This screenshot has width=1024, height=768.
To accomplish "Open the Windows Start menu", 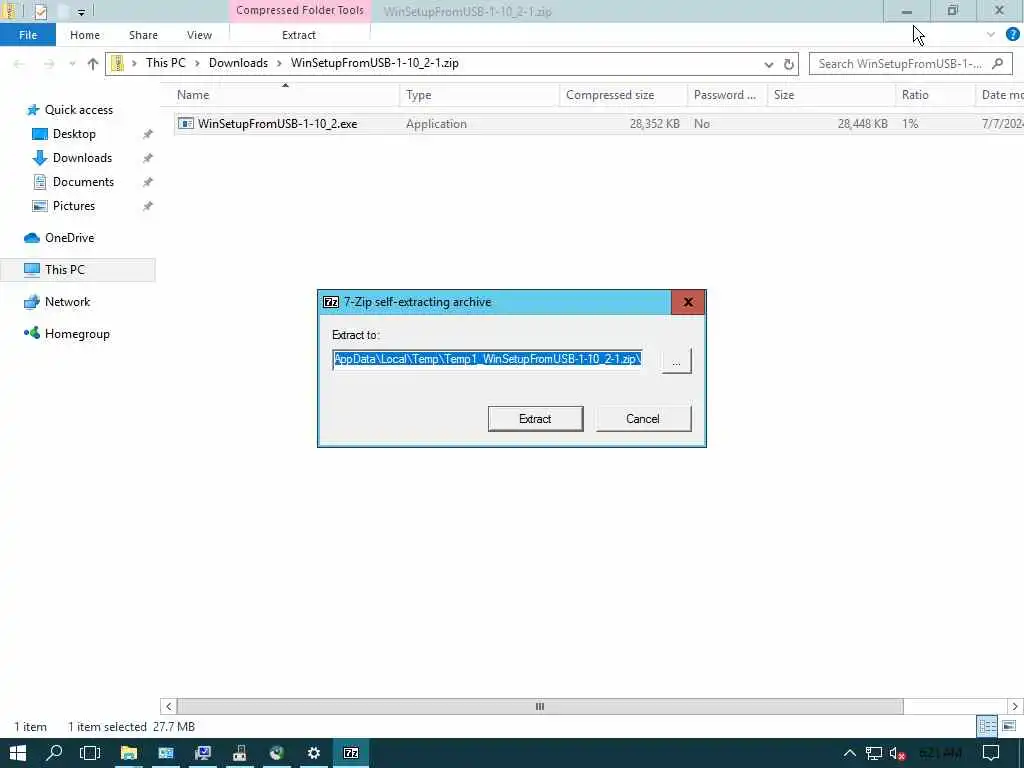I will point(18,753).
